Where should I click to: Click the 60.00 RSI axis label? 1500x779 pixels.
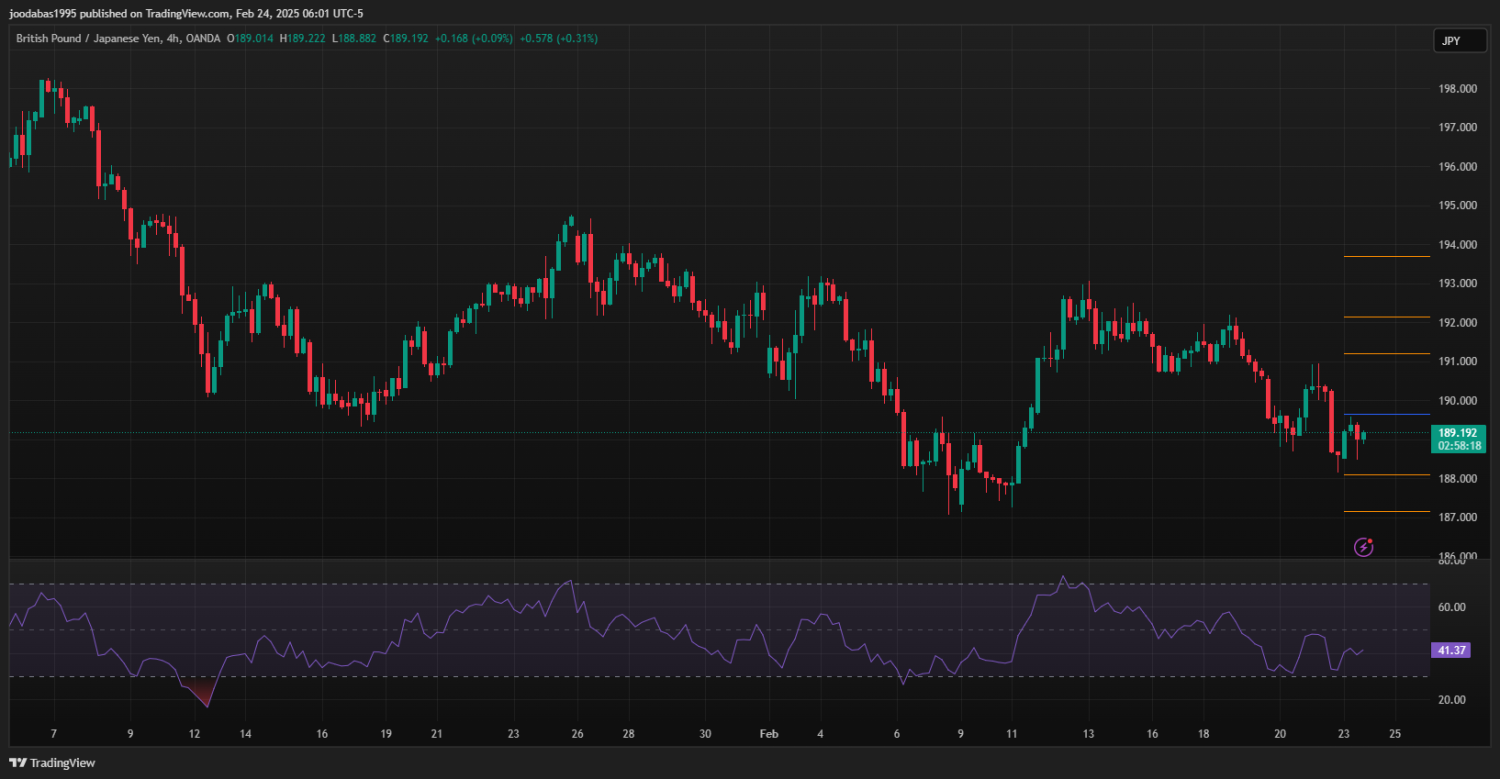tap(1452, 607)
